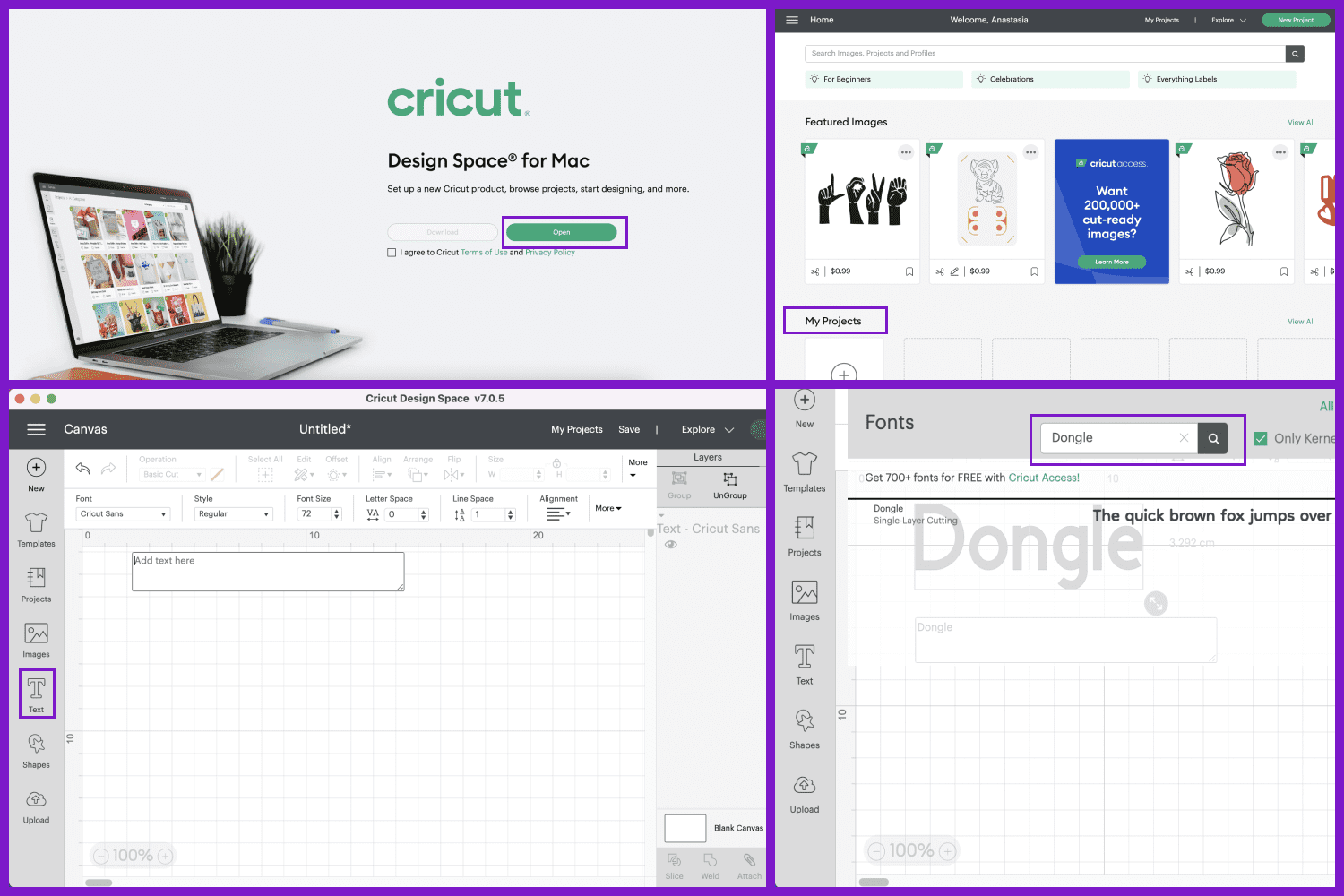The image size is (1344, 896).
Task: Bookmark the sign-language hands image card
Action: (x=909, y=271)
